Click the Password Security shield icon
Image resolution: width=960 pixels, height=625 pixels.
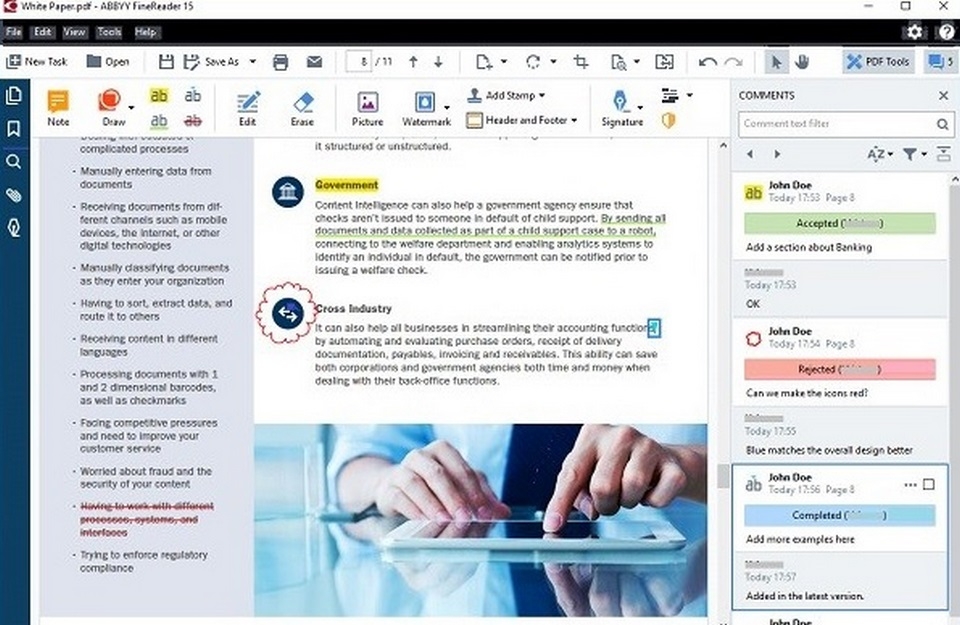(668, 121)
